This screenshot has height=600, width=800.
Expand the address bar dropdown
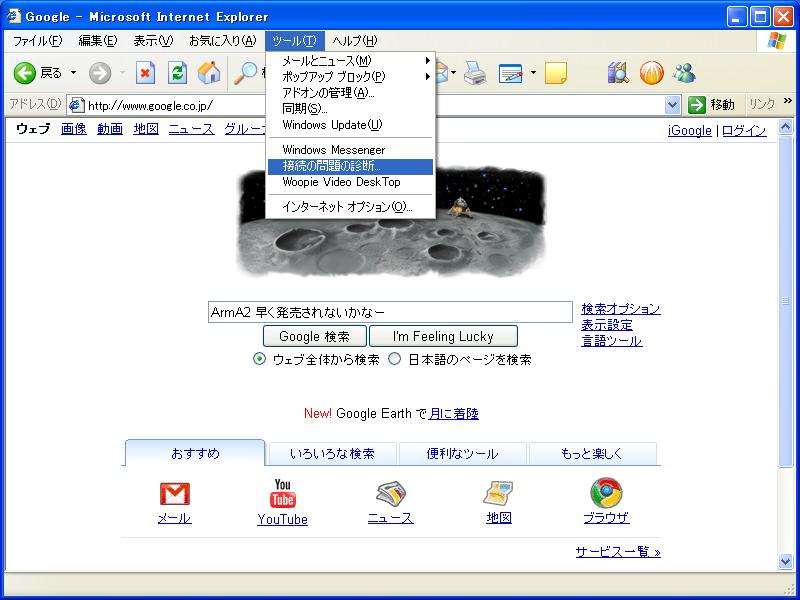672,106
